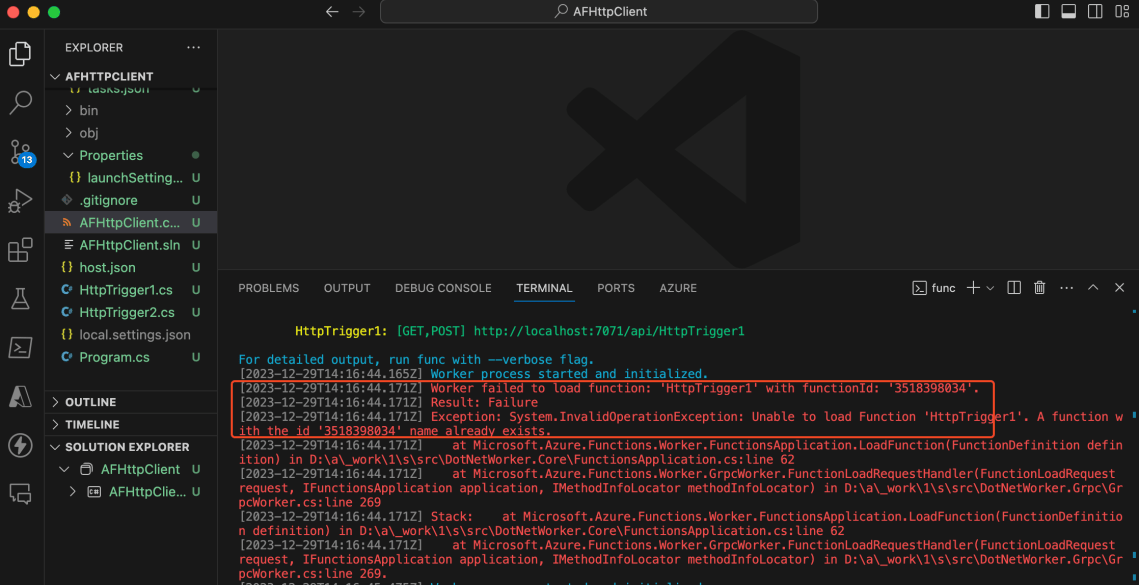Expand the bin folder
Screen dimensions: 1139x585
coord(131,110)
